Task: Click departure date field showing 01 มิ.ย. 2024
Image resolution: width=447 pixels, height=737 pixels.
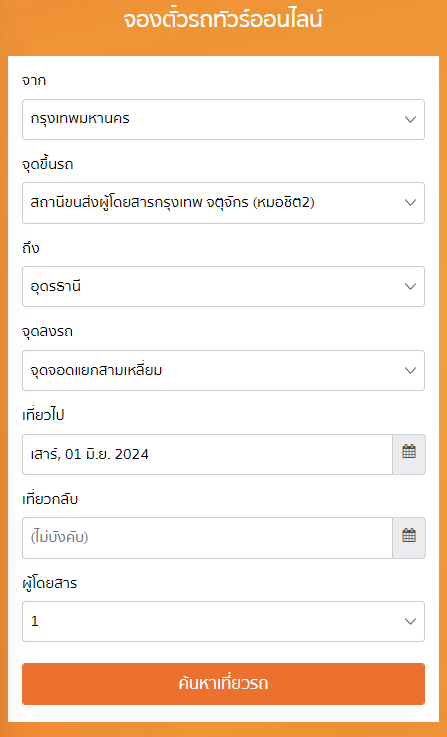Action: coord(207,454)
